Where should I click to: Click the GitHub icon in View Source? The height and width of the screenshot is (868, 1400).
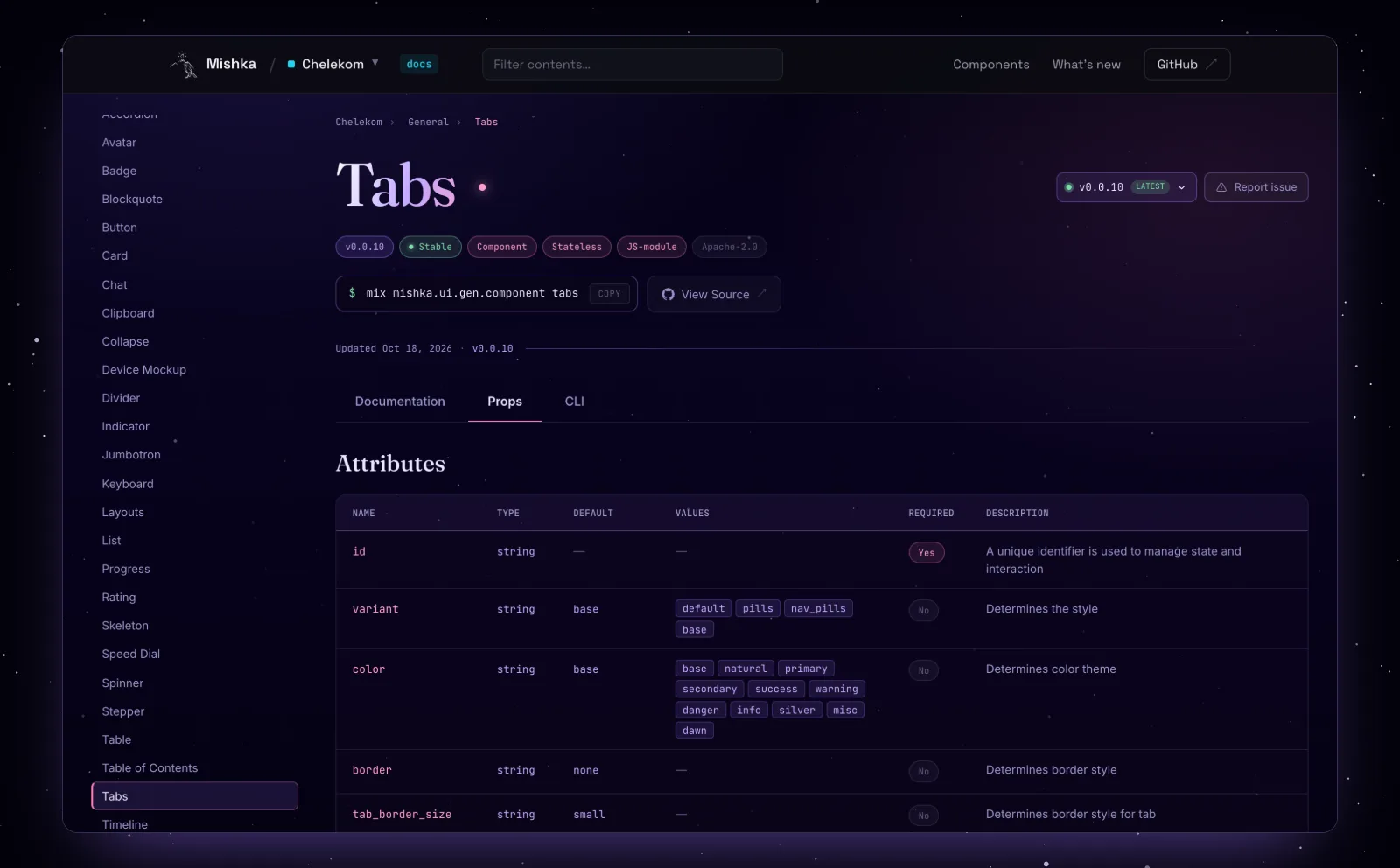click(668, 295)
